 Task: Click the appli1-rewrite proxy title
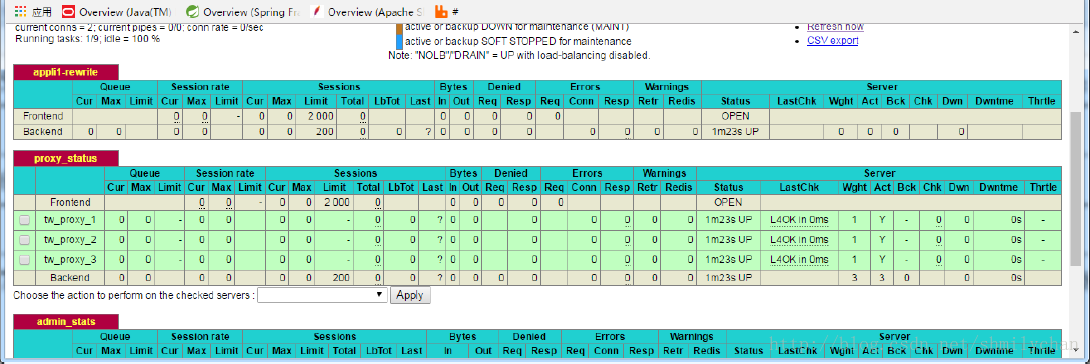click(x=65, y=72)
